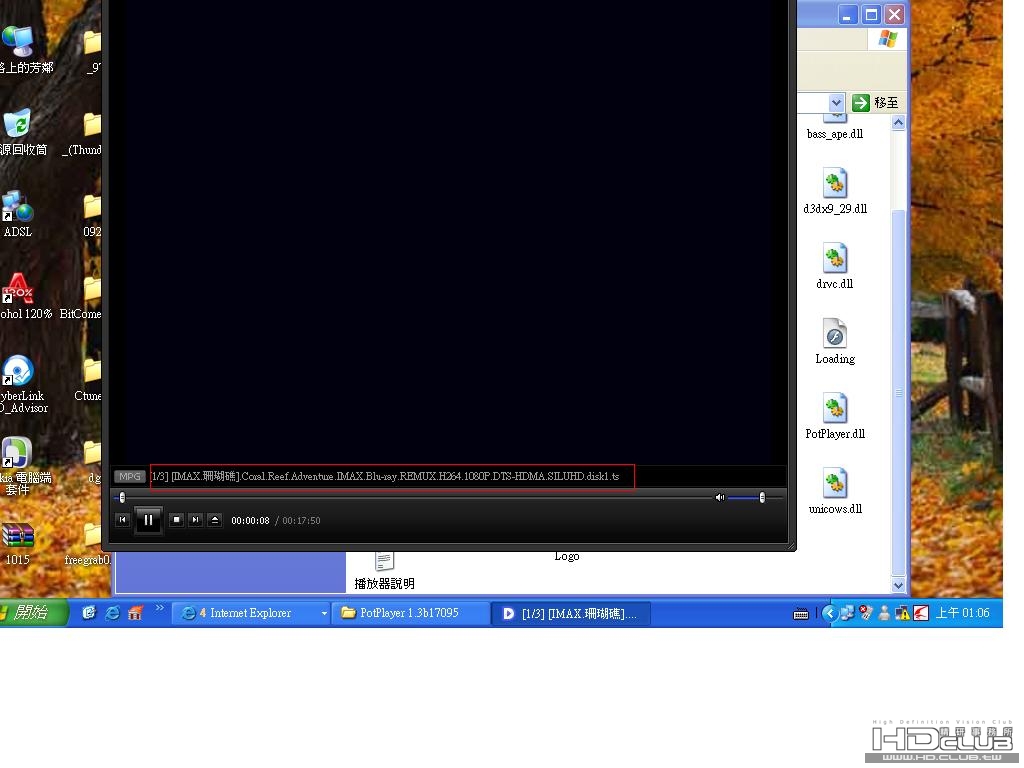Stop playback in PotPlayer

click(176, 520)
